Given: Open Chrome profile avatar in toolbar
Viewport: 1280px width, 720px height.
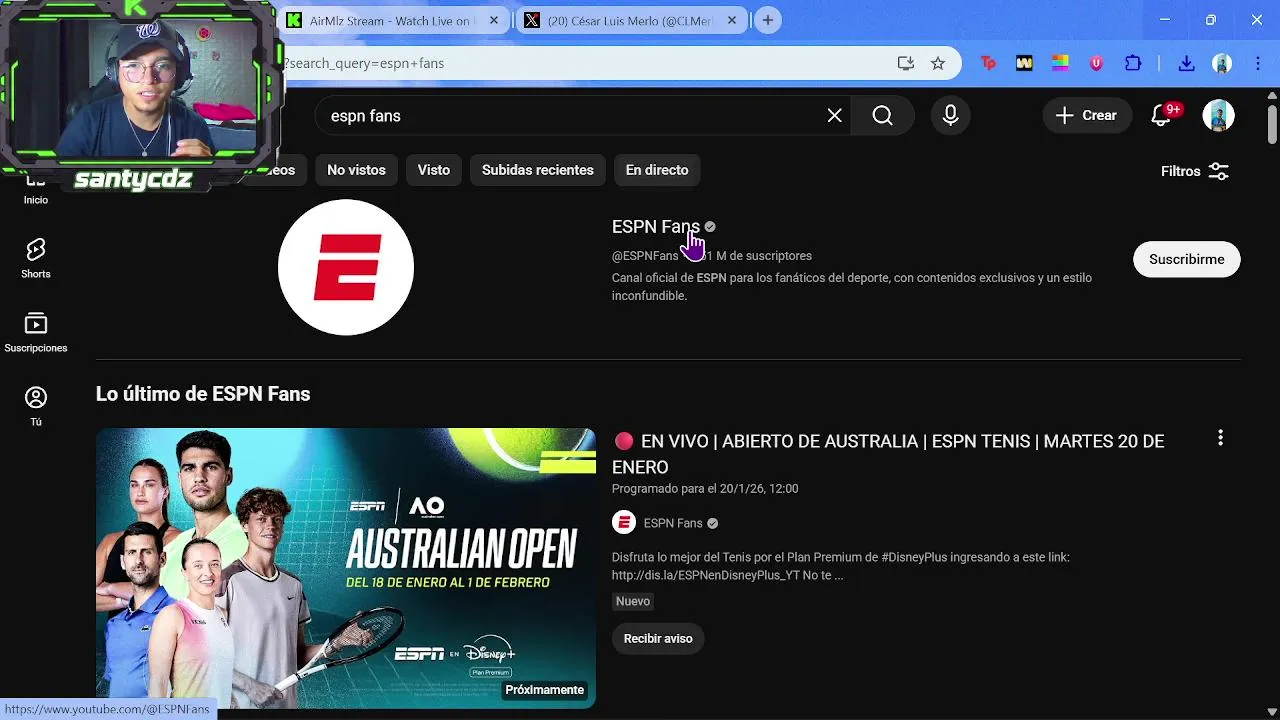Looking at the screenshot, I should point(1222,63).
